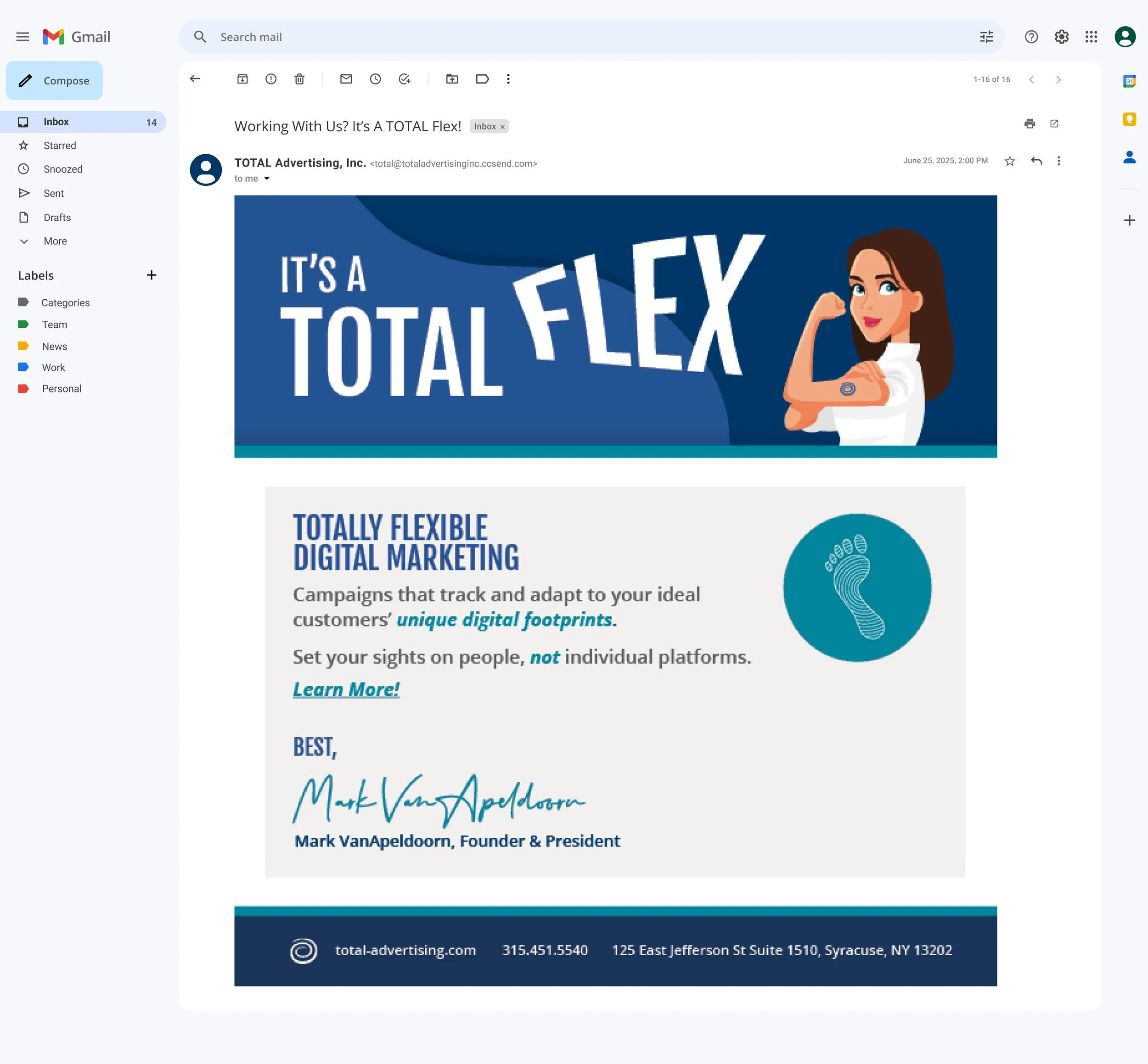Remove the Inbox label chip

coord(502,127)
